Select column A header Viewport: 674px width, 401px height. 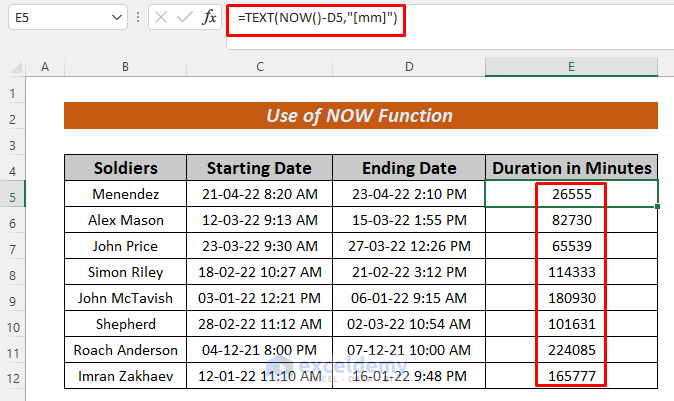(45, 67)
